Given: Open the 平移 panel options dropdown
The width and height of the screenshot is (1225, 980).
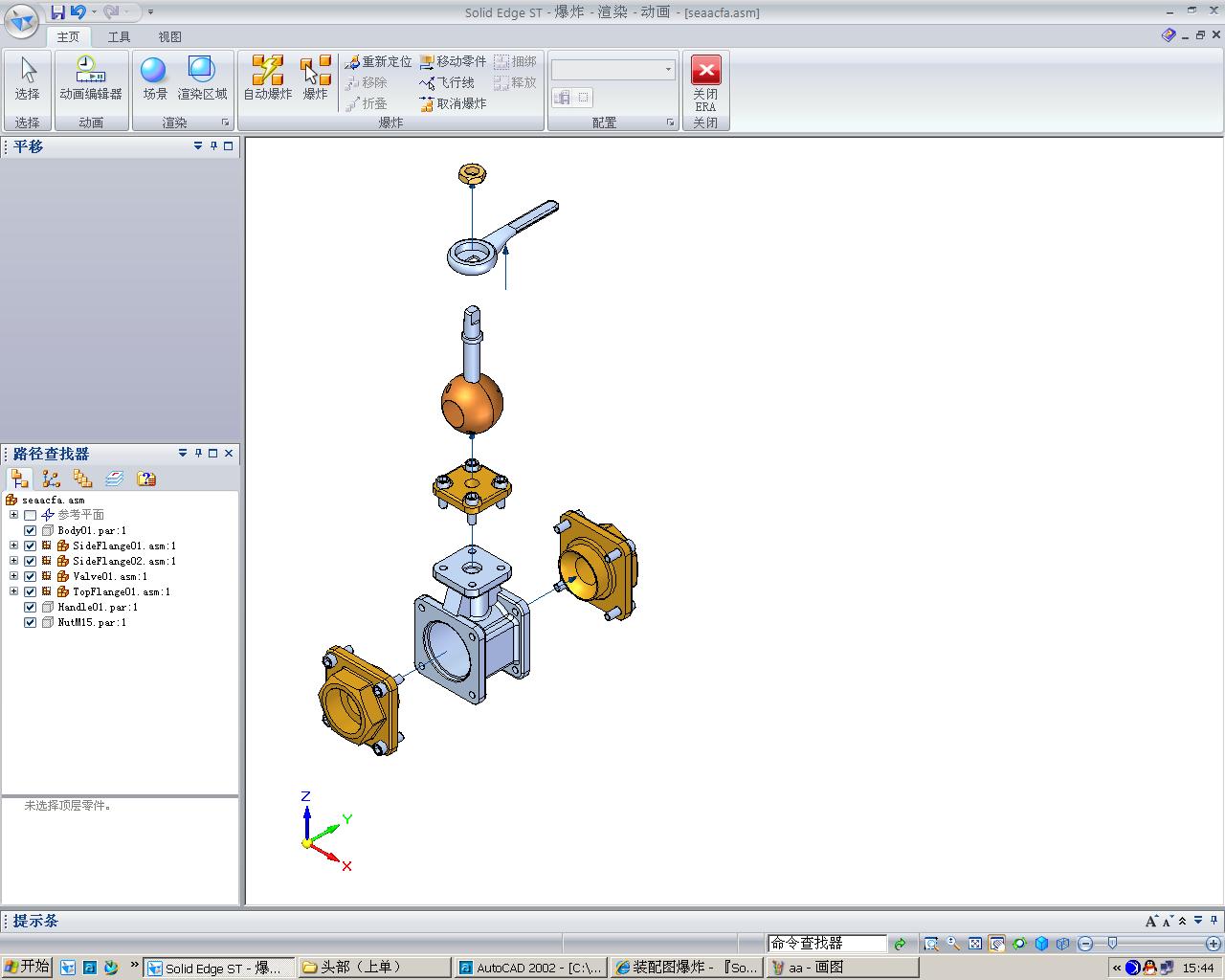Looking at the screenshot, I should (198, 146).
